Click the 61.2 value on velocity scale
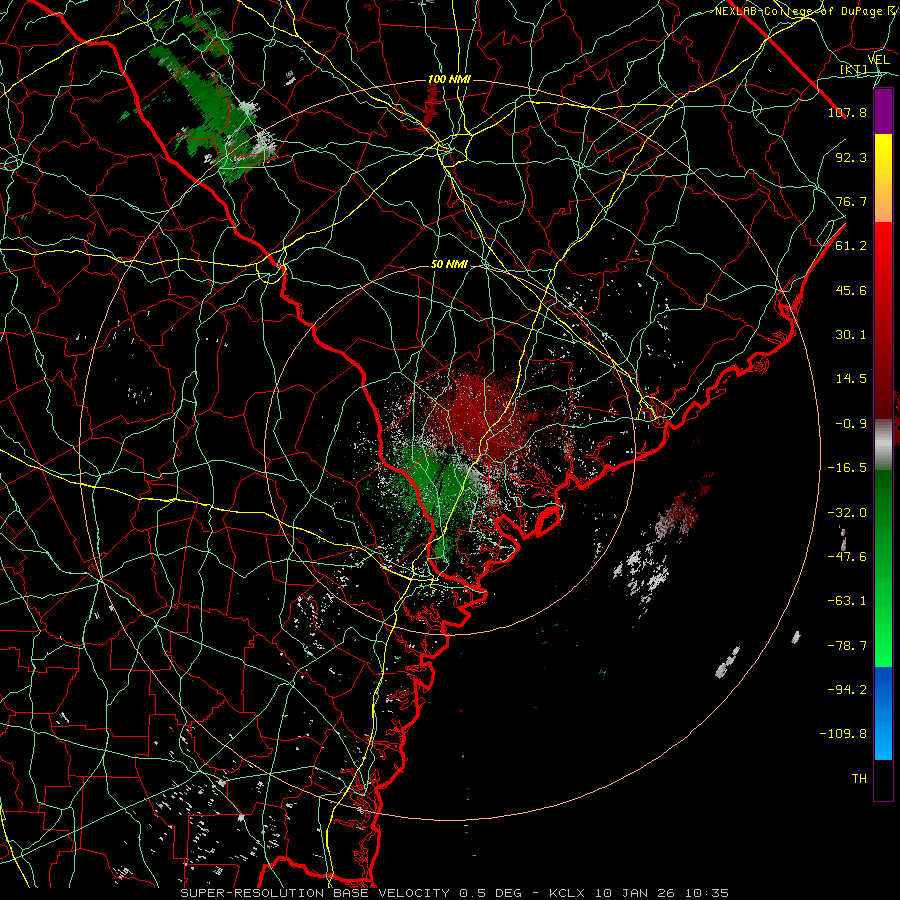The height and width of the screenshot is (900, 900). 851,246
